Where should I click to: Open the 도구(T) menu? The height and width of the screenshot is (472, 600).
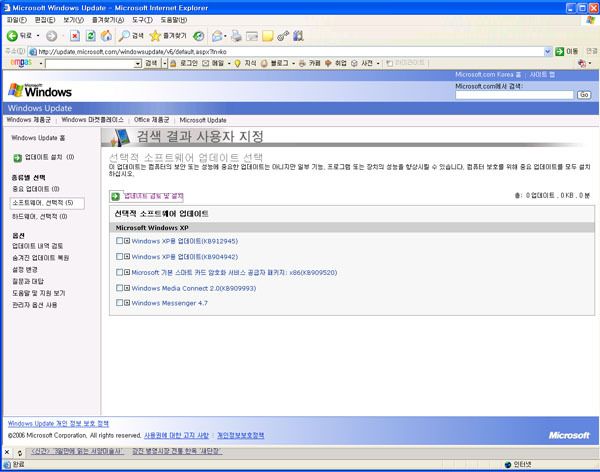[142, 20]
